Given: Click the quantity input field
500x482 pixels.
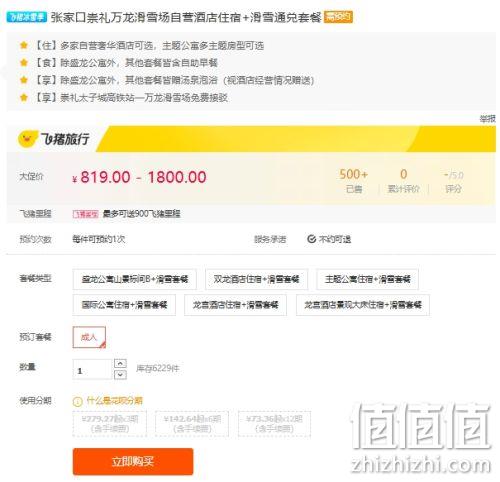Looking at the screenshot, I should tap(92, 369).
